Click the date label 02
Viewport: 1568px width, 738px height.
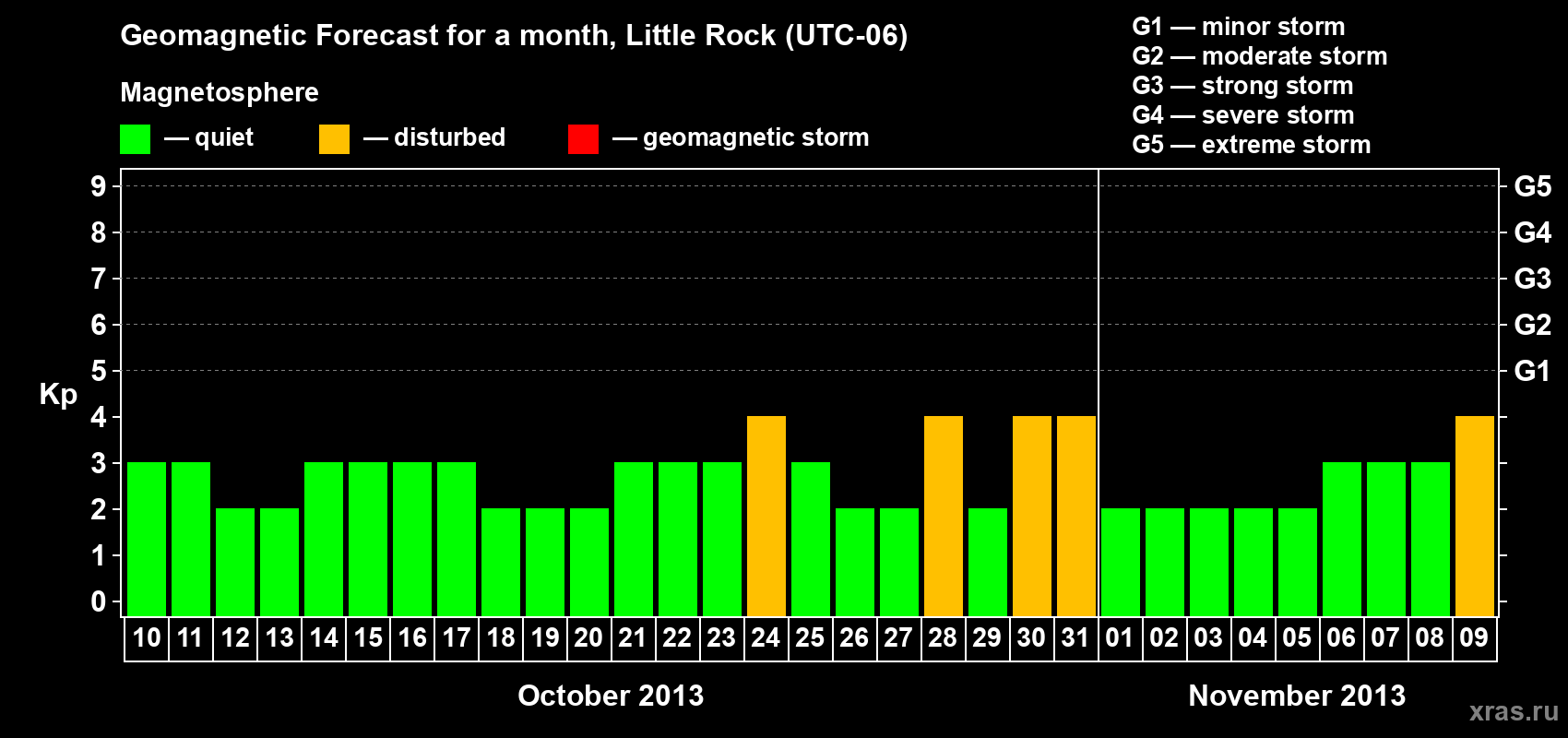[x=1164, y=637]
